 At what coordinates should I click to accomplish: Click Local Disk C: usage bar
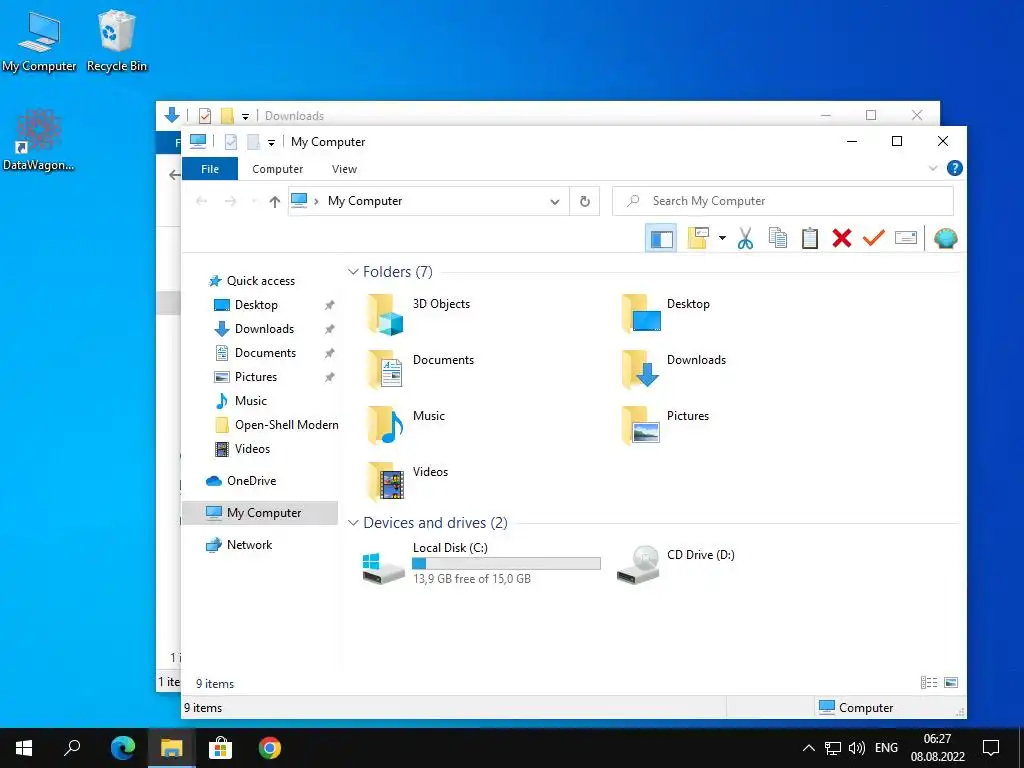pyautogui.click(x=506, y=564)
